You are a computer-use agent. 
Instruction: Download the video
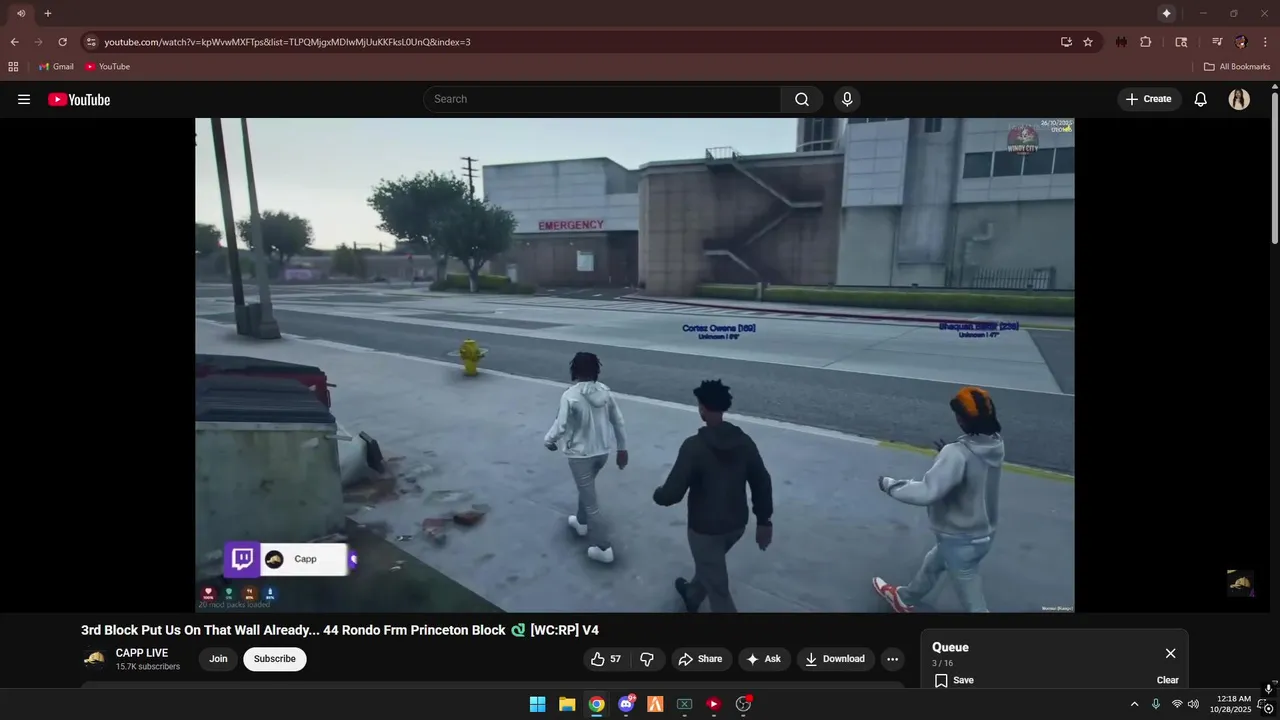click(836, 659)
